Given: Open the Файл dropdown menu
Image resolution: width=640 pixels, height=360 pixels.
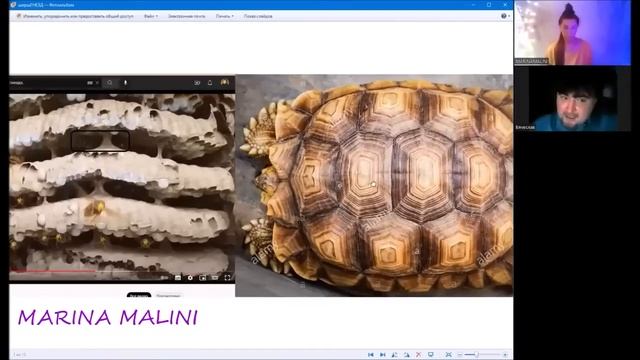Looking at the screenshot, I should click(x=151, y=16).
